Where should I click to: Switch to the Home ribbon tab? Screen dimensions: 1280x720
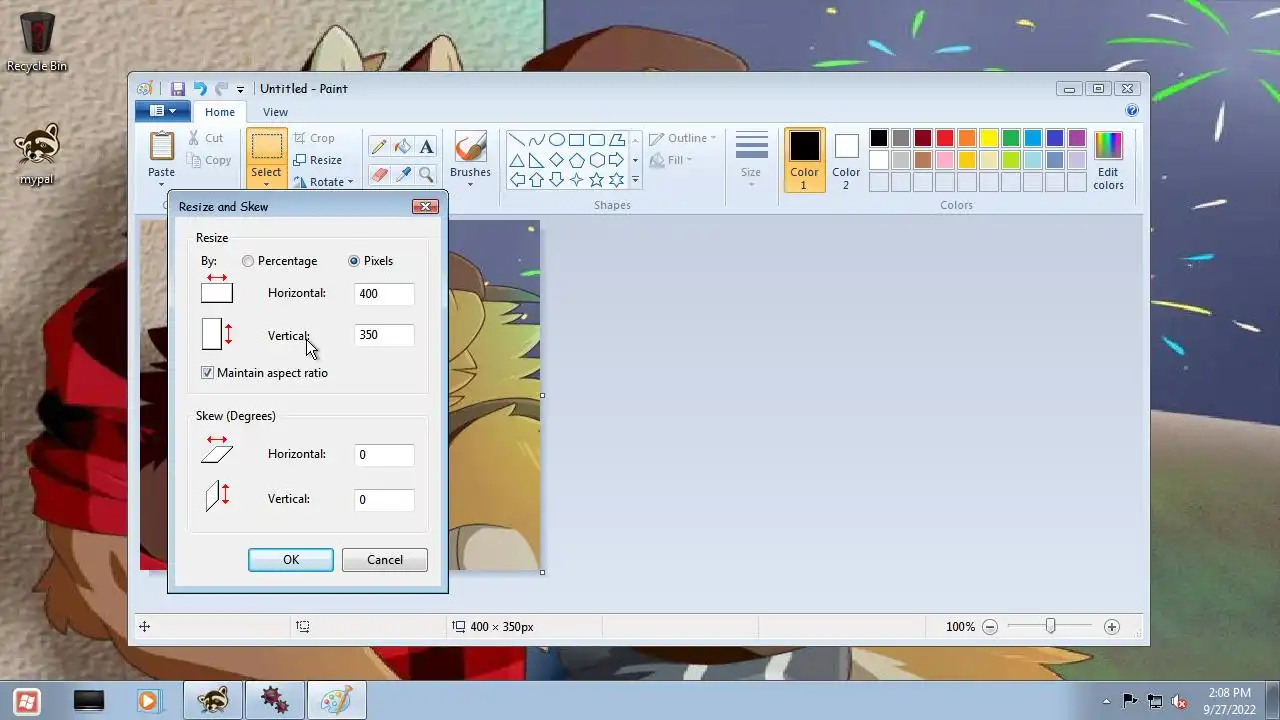[x=220, y=112]
